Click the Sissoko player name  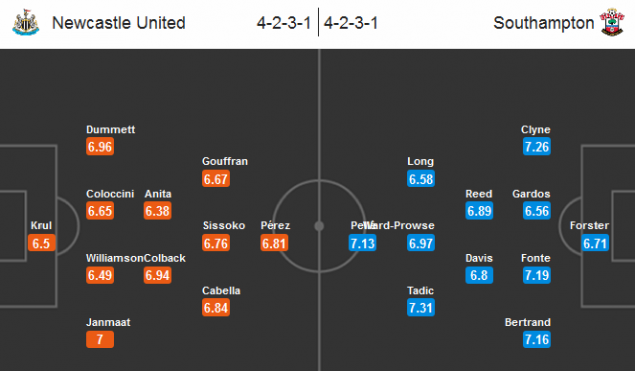pos(224,225)
